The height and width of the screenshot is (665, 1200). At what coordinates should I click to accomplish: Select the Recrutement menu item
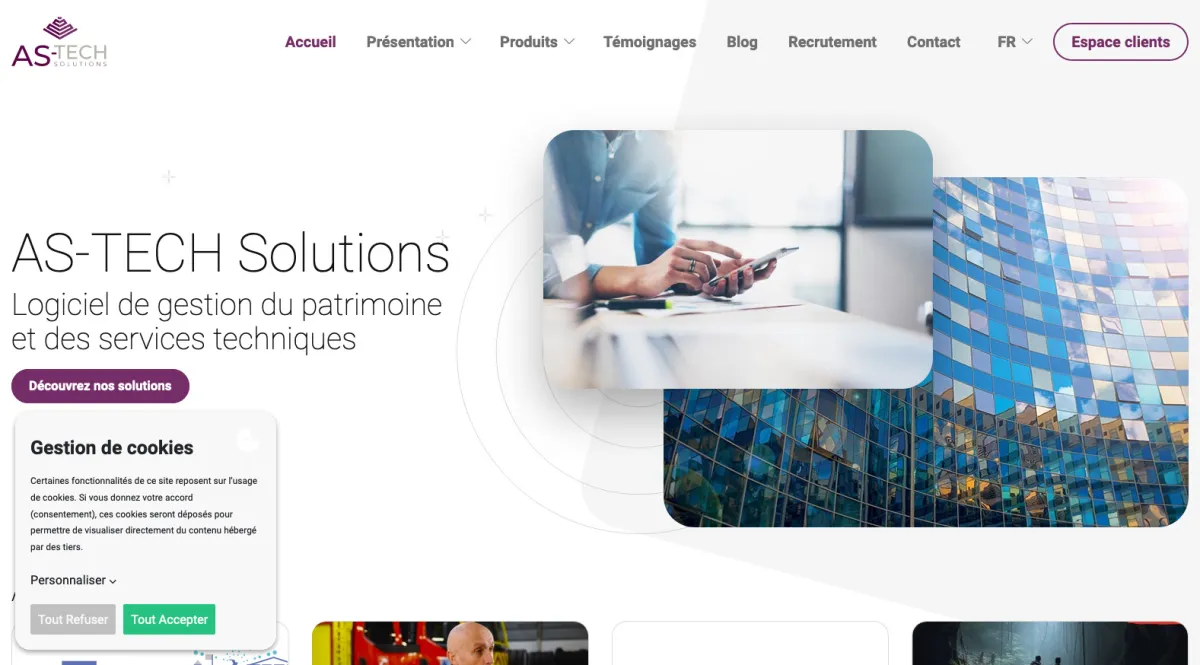click(832, 42)
